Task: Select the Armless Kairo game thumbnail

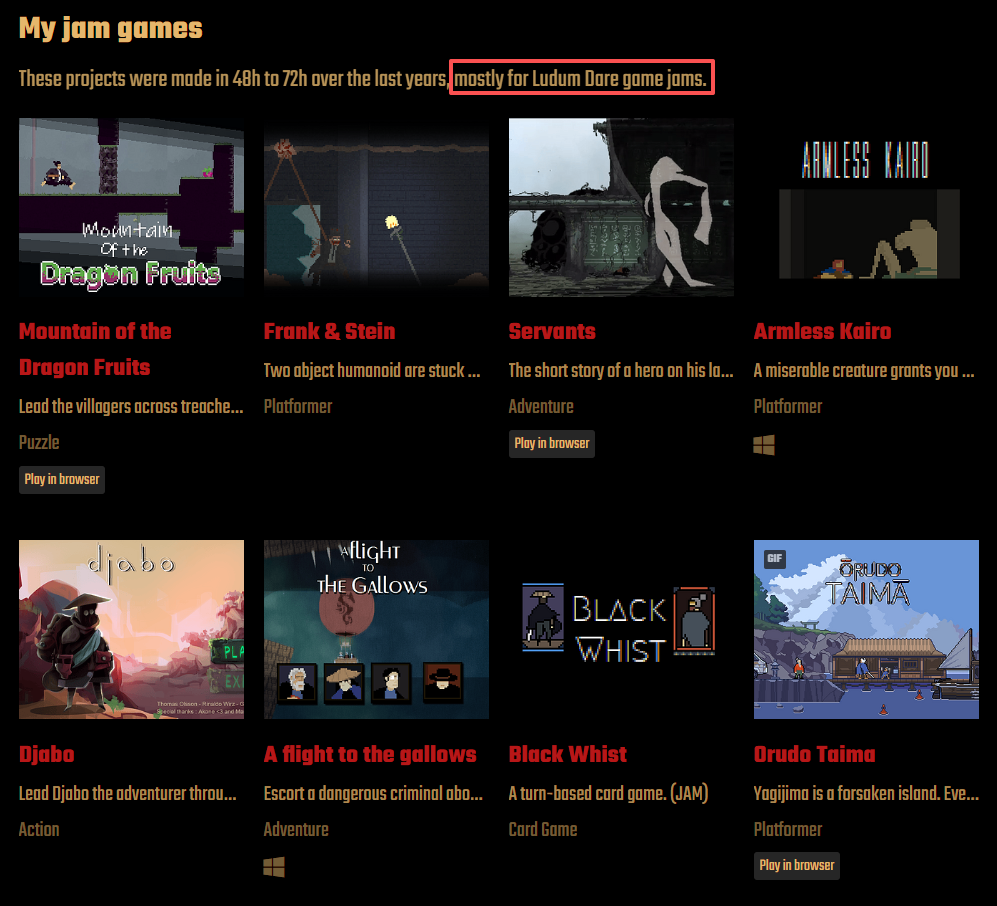Action: (866, 207)
